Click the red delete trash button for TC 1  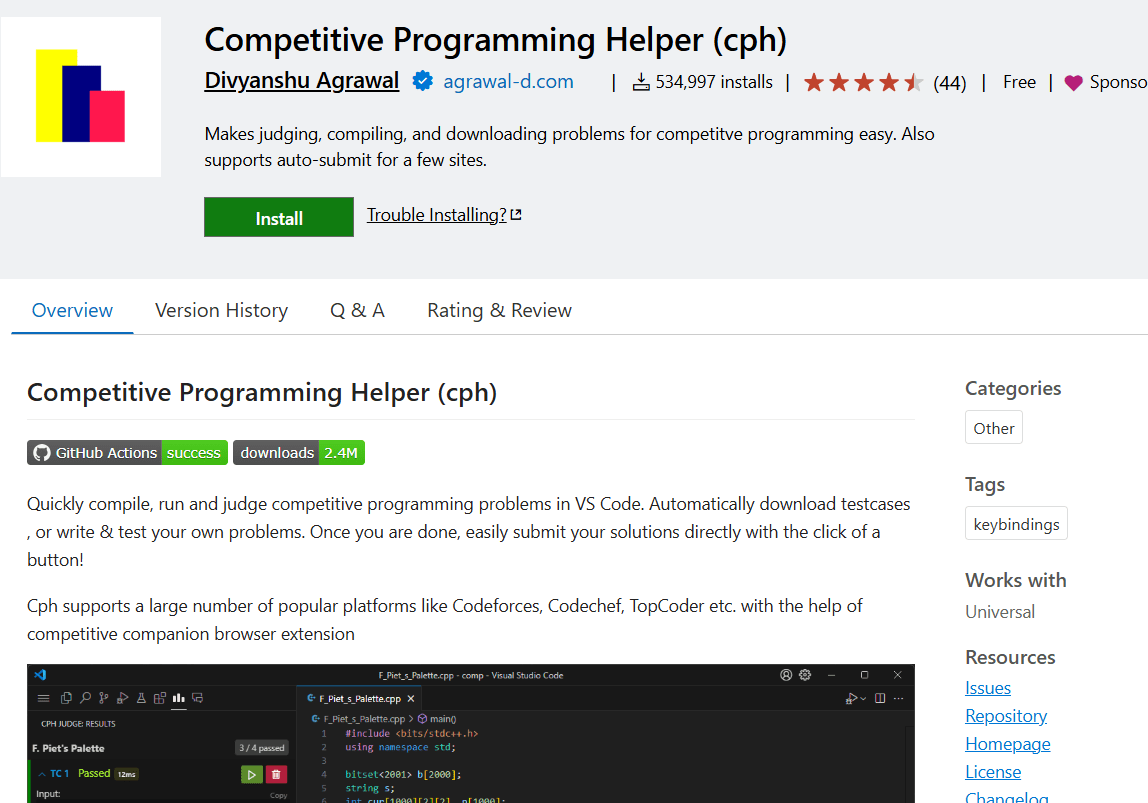[276, 774]
